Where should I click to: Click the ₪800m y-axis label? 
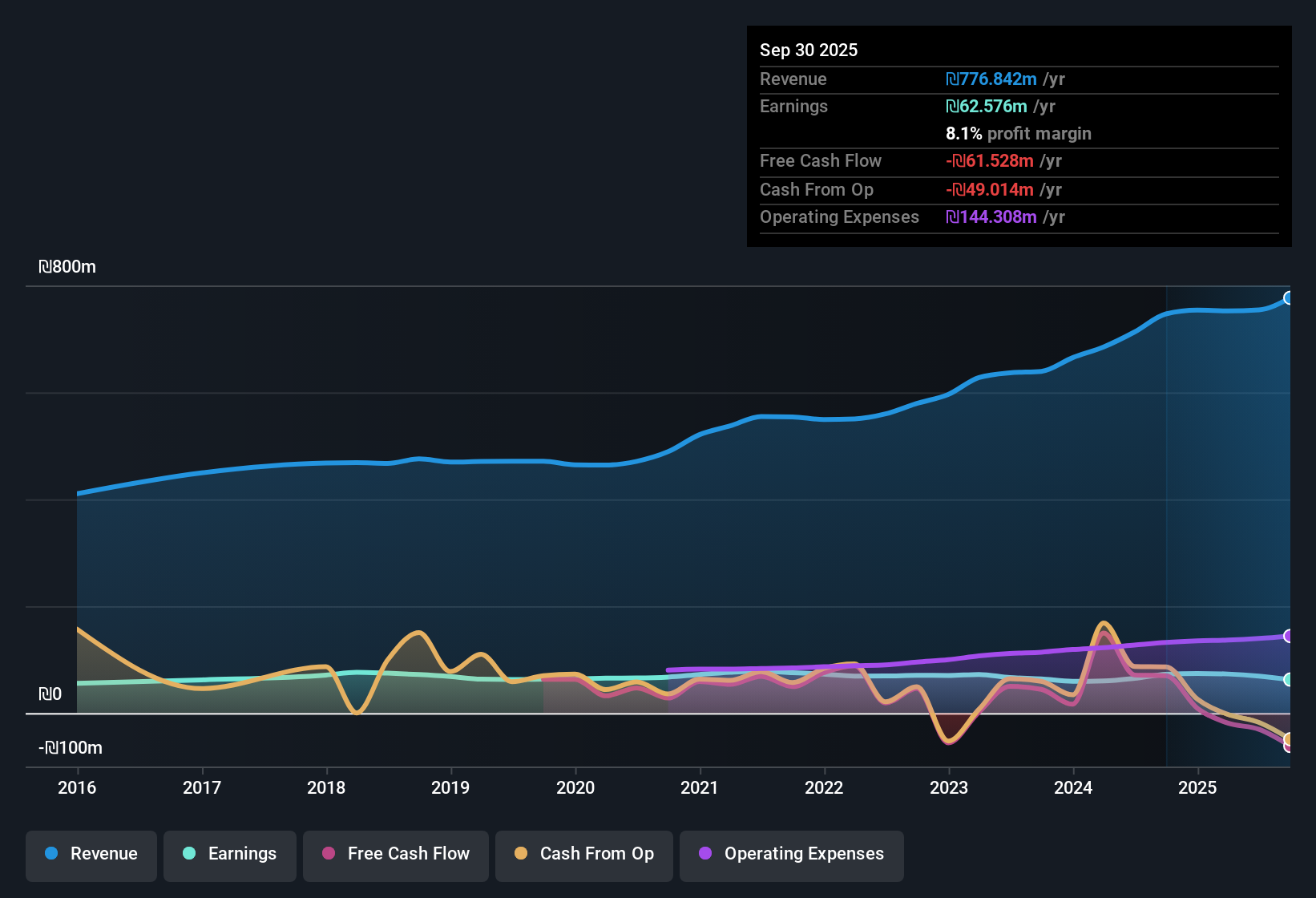(x=67, y=267)
